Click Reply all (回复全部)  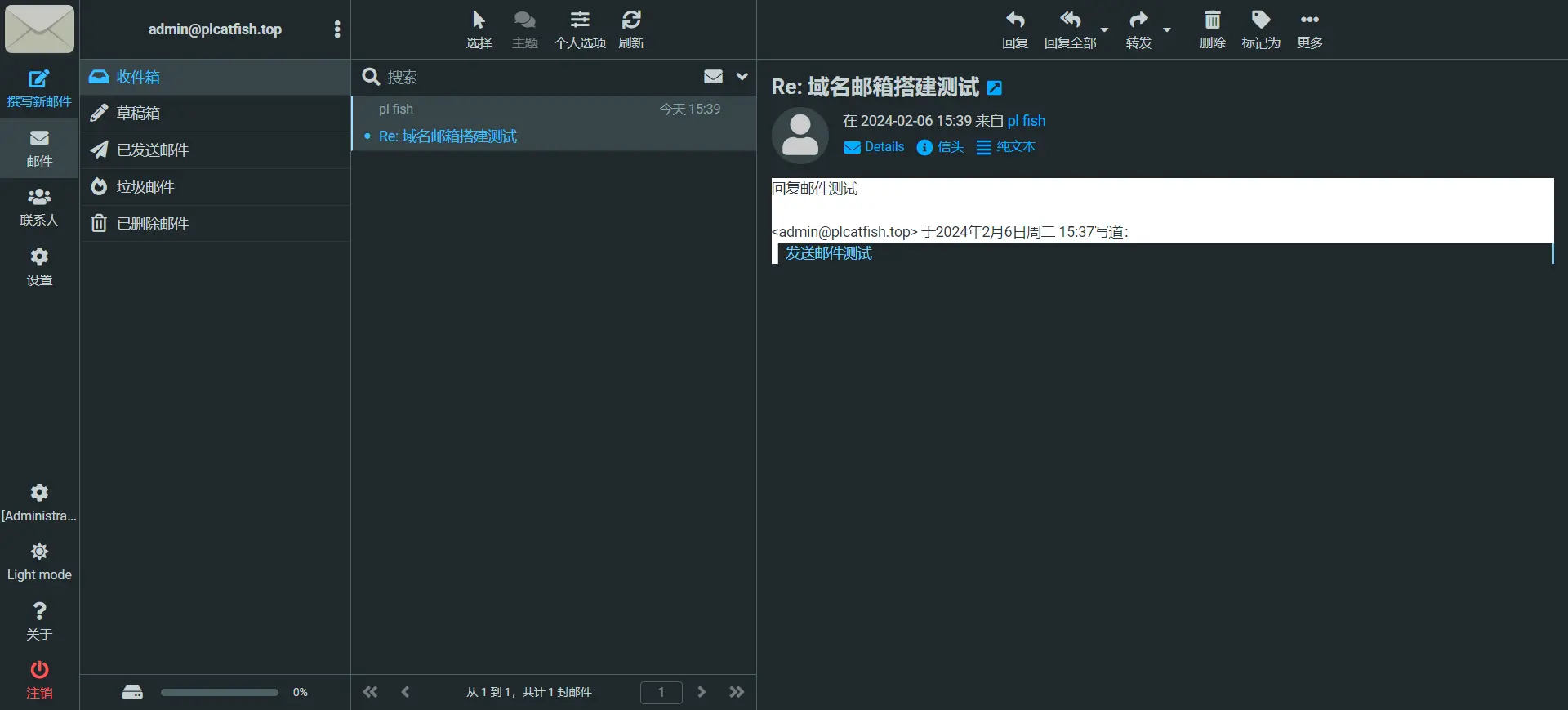click(x=1071, y=30)
